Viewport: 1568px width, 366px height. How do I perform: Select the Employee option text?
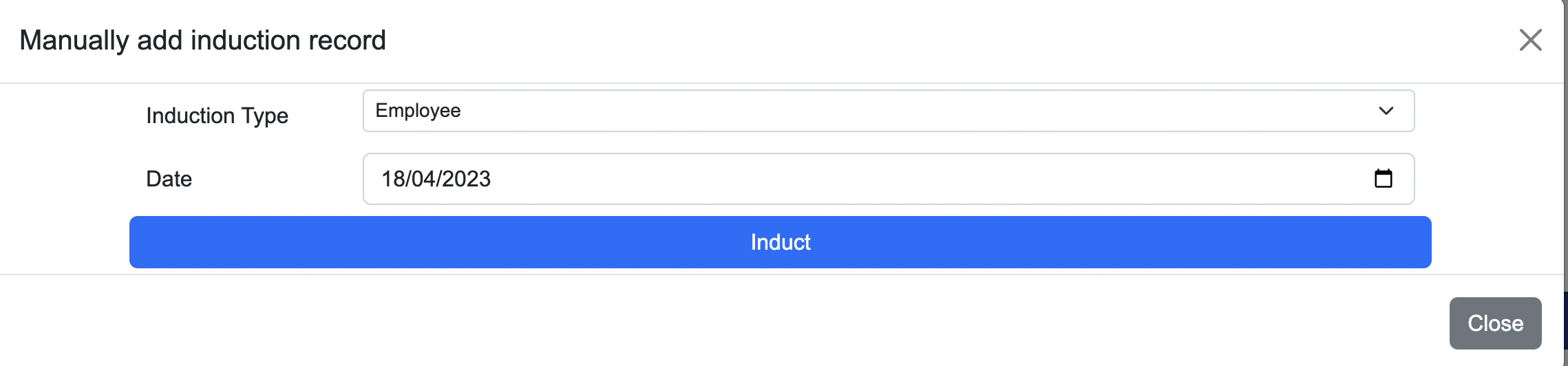(418, 111)
